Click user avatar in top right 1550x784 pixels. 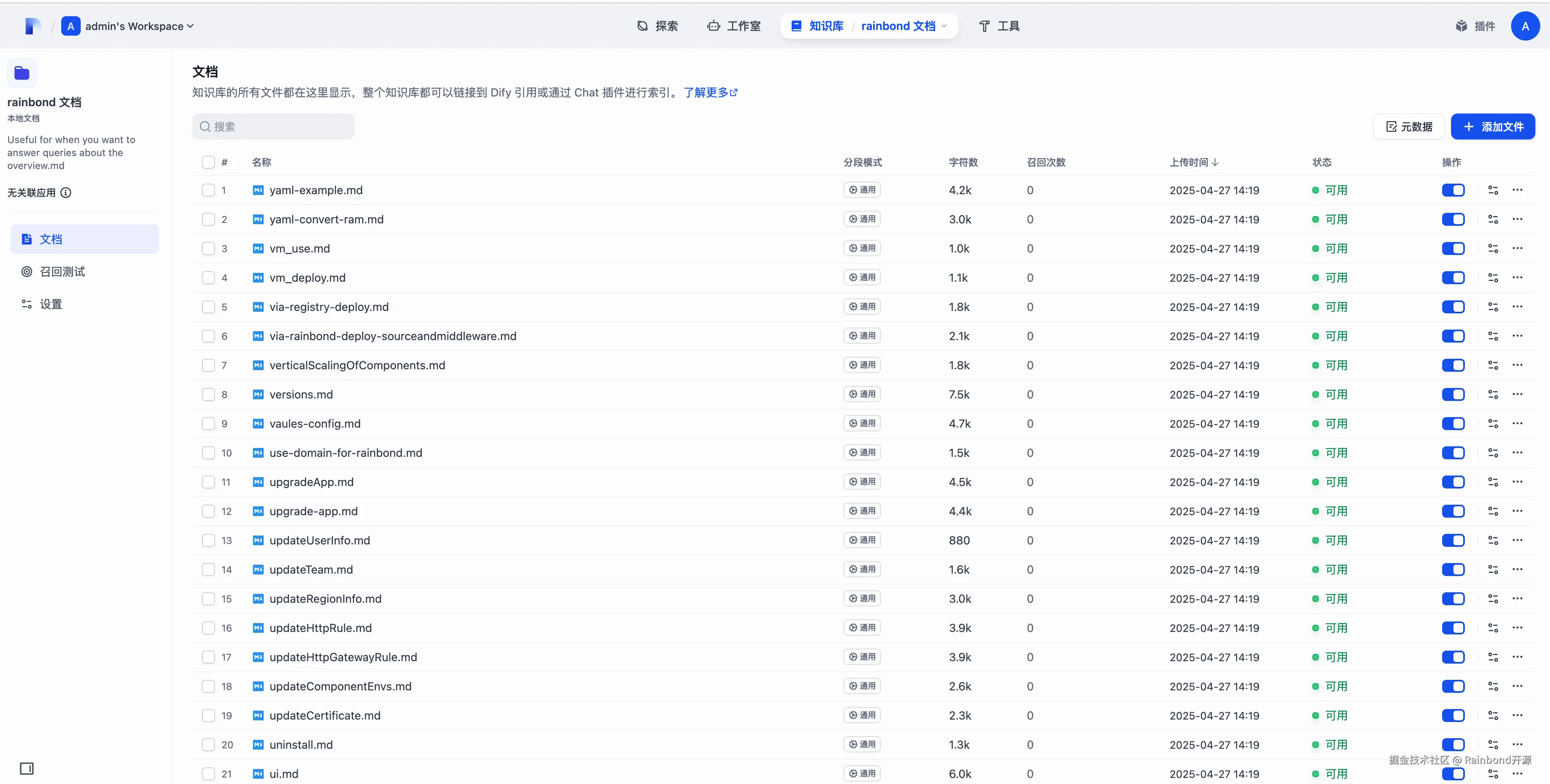(1525, 26)
